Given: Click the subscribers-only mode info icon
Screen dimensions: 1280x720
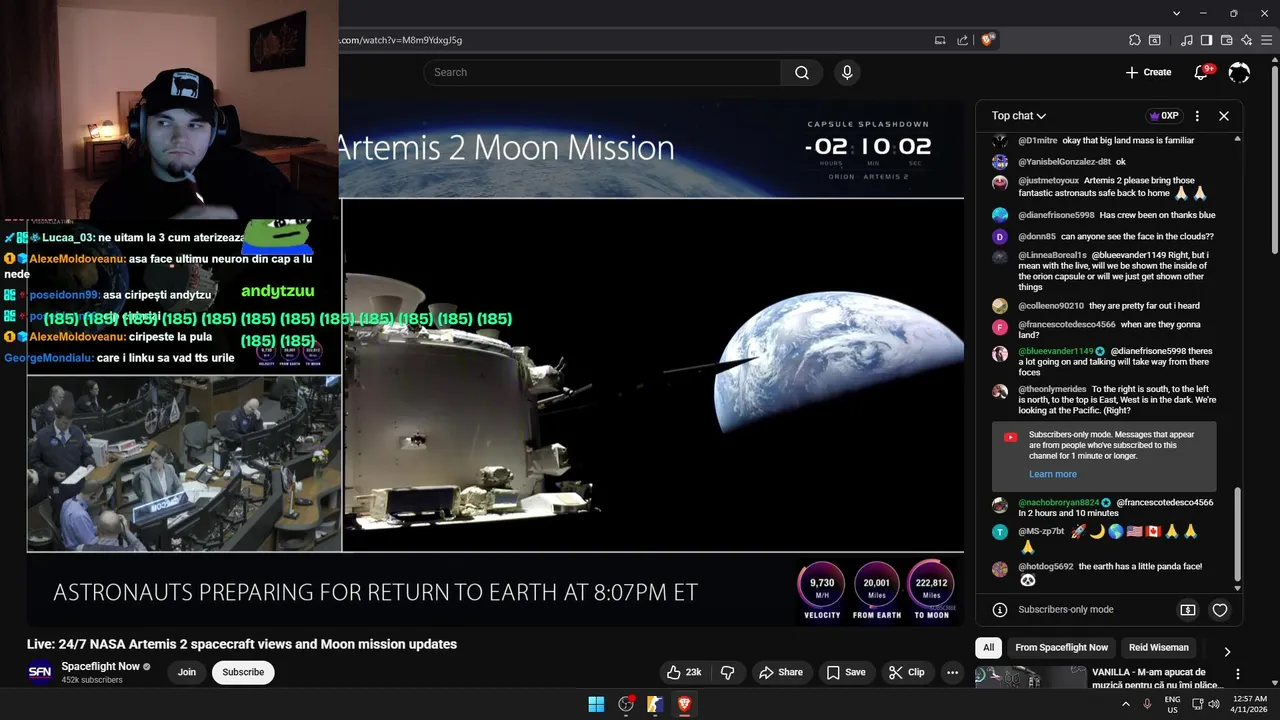Looking at the screenshot, I should coord(999,610).
